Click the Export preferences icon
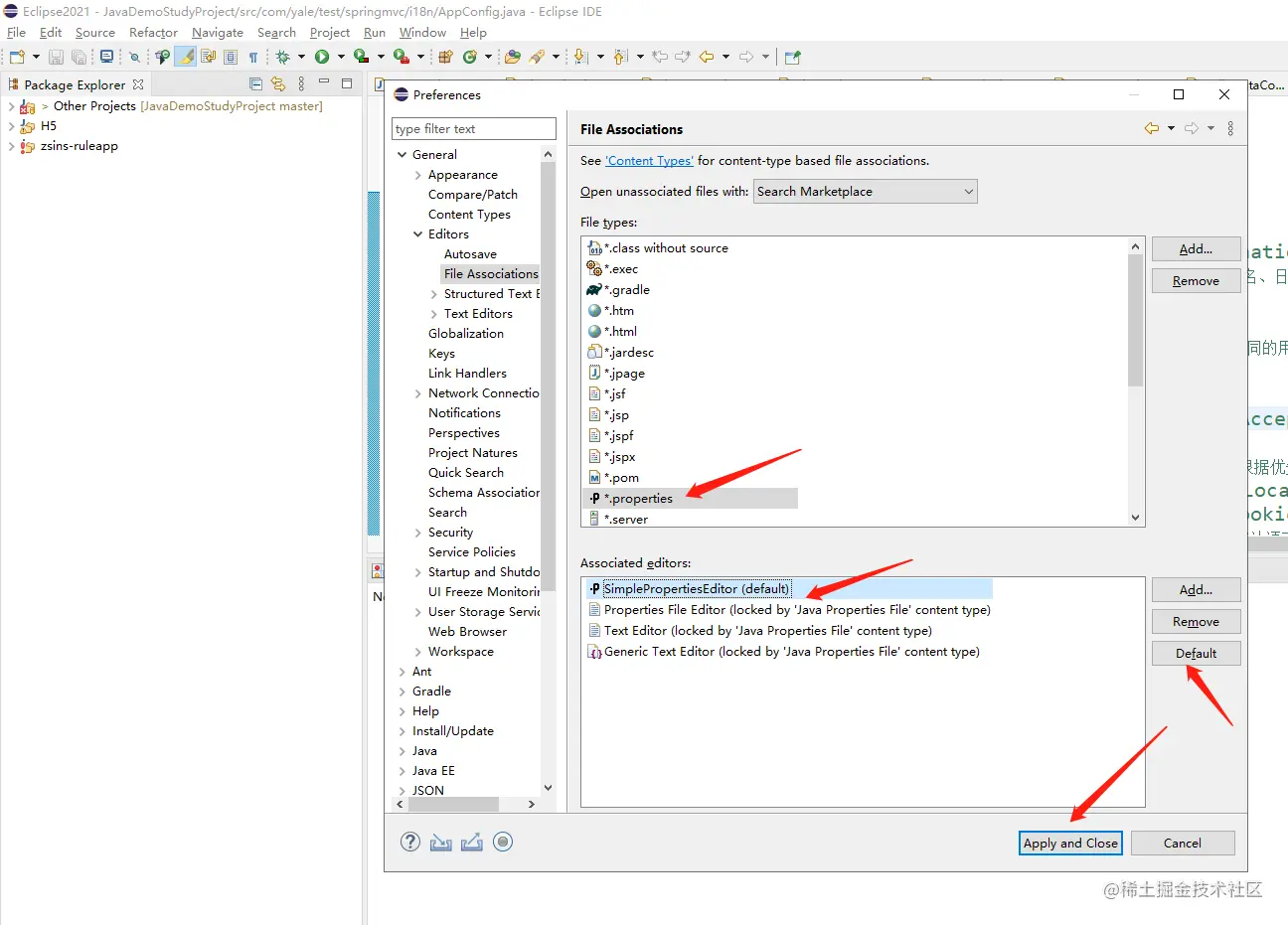Viewport: 1288px width, 925px height. [x=472, y=842]
